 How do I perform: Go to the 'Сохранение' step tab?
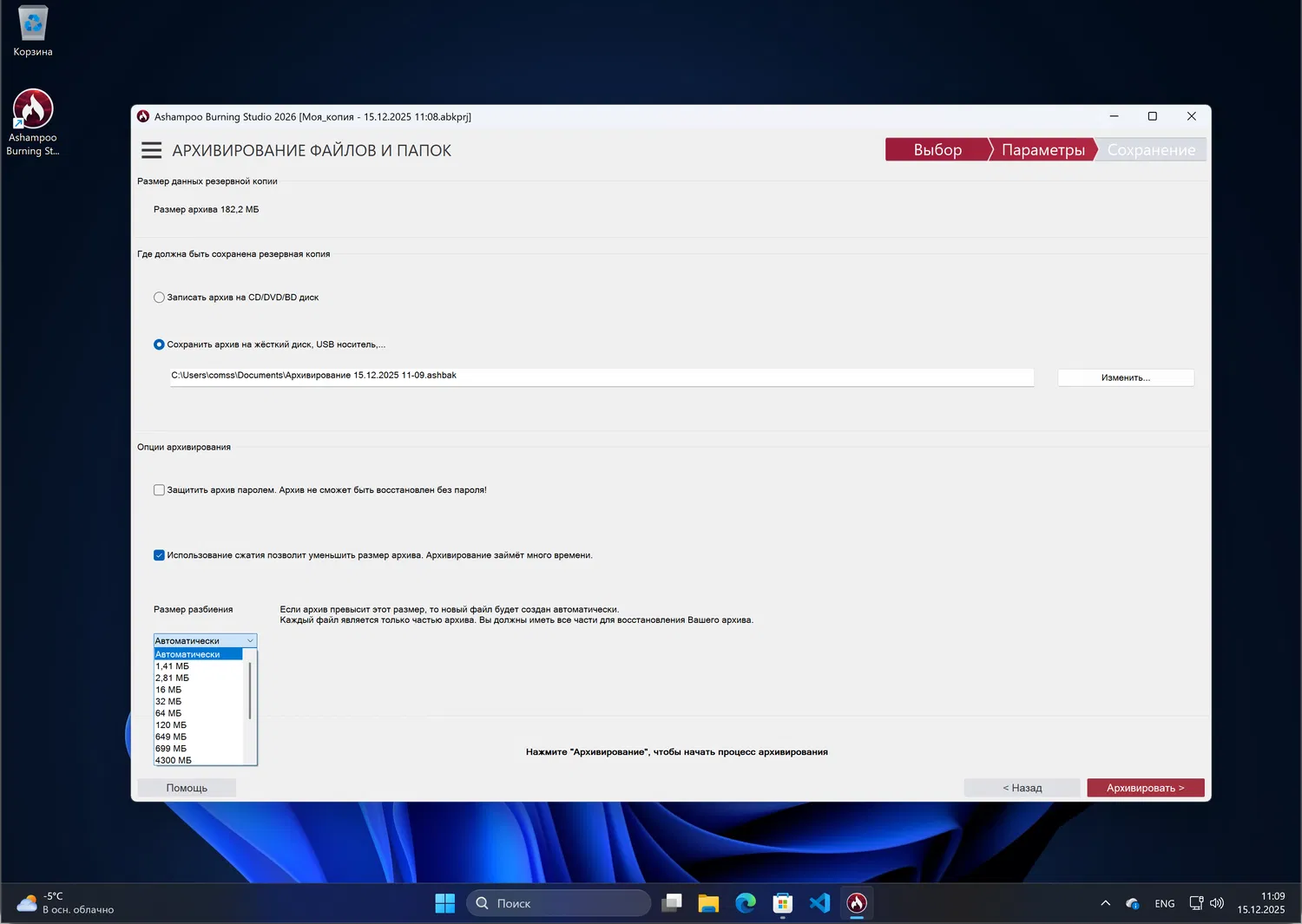(x=1151, y=149)
